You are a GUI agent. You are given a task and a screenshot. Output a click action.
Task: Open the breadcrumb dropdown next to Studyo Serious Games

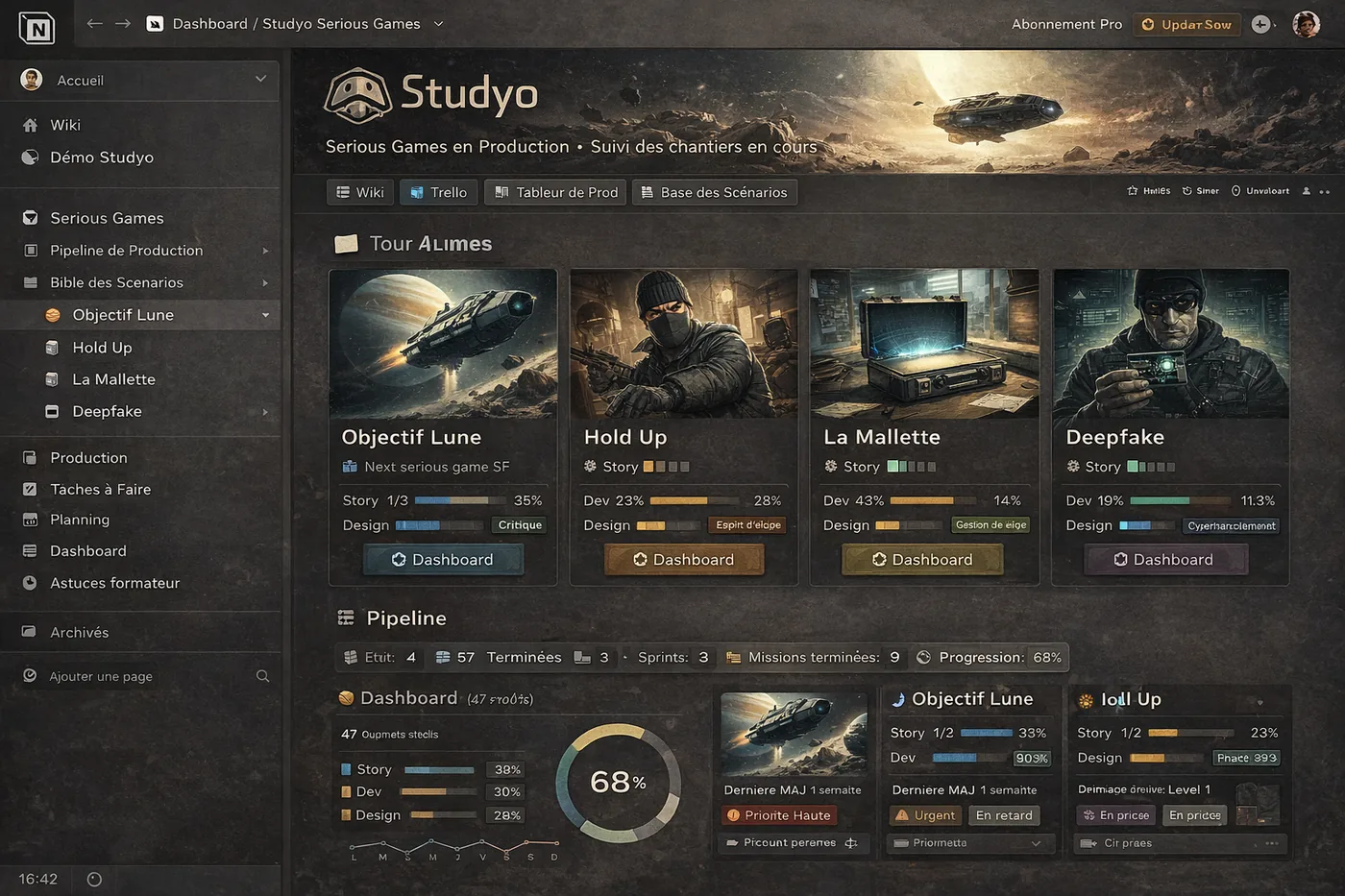[438, 23]
